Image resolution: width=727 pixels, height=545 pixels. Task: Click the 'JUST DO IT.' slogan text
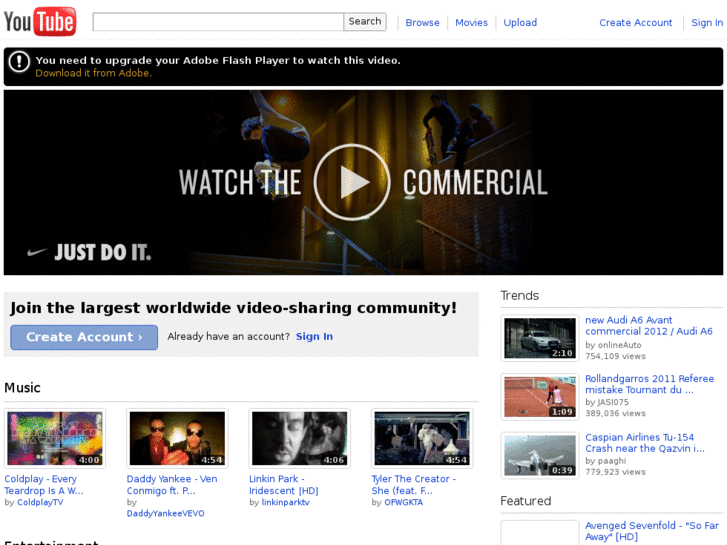point(103,252)
